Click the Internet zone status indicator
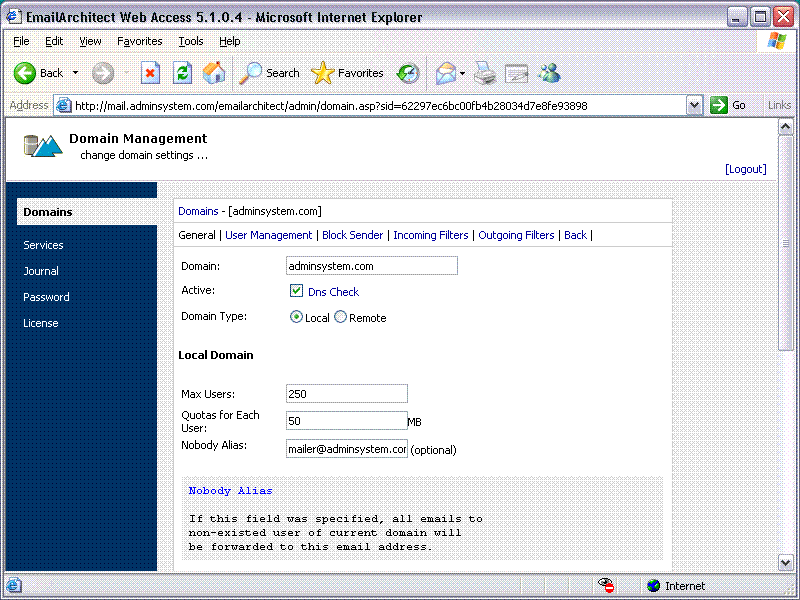Image resolution: width=800 pixels, height=600 pixels. tap(676, 586)
